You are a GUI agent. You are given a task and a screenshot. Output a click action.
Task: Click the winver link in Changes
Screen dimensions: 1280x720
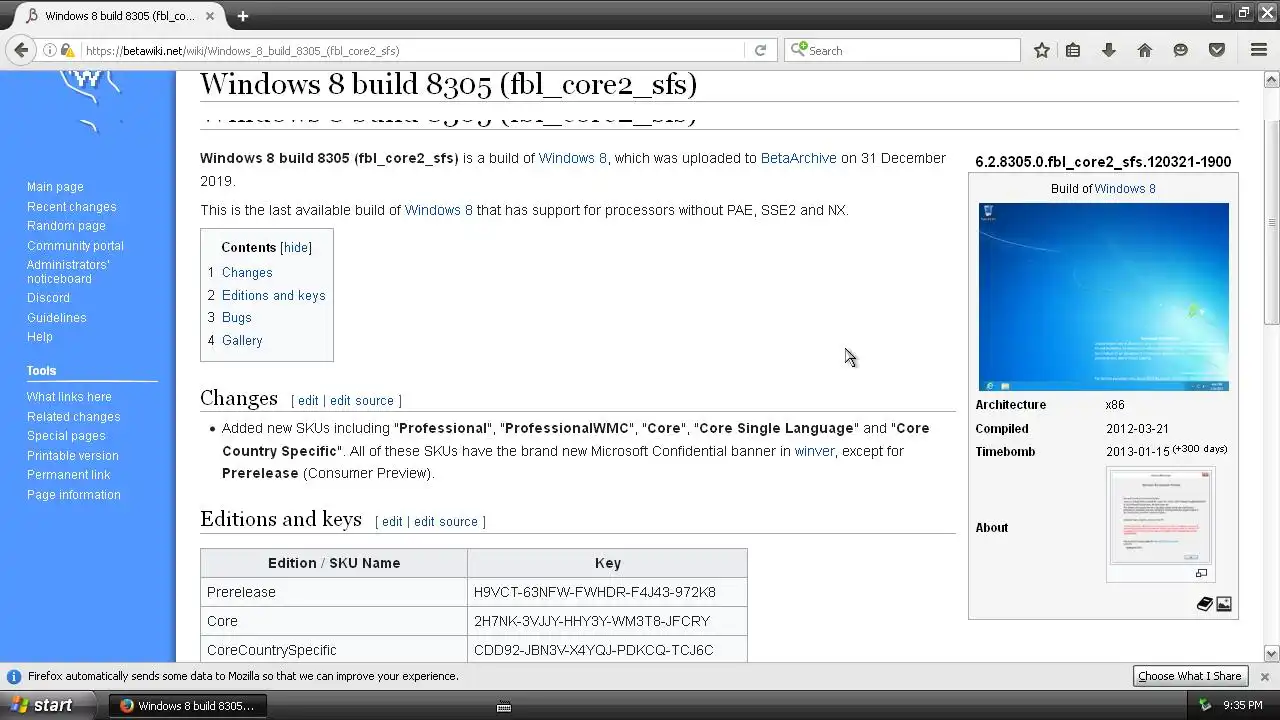[814, 451]
